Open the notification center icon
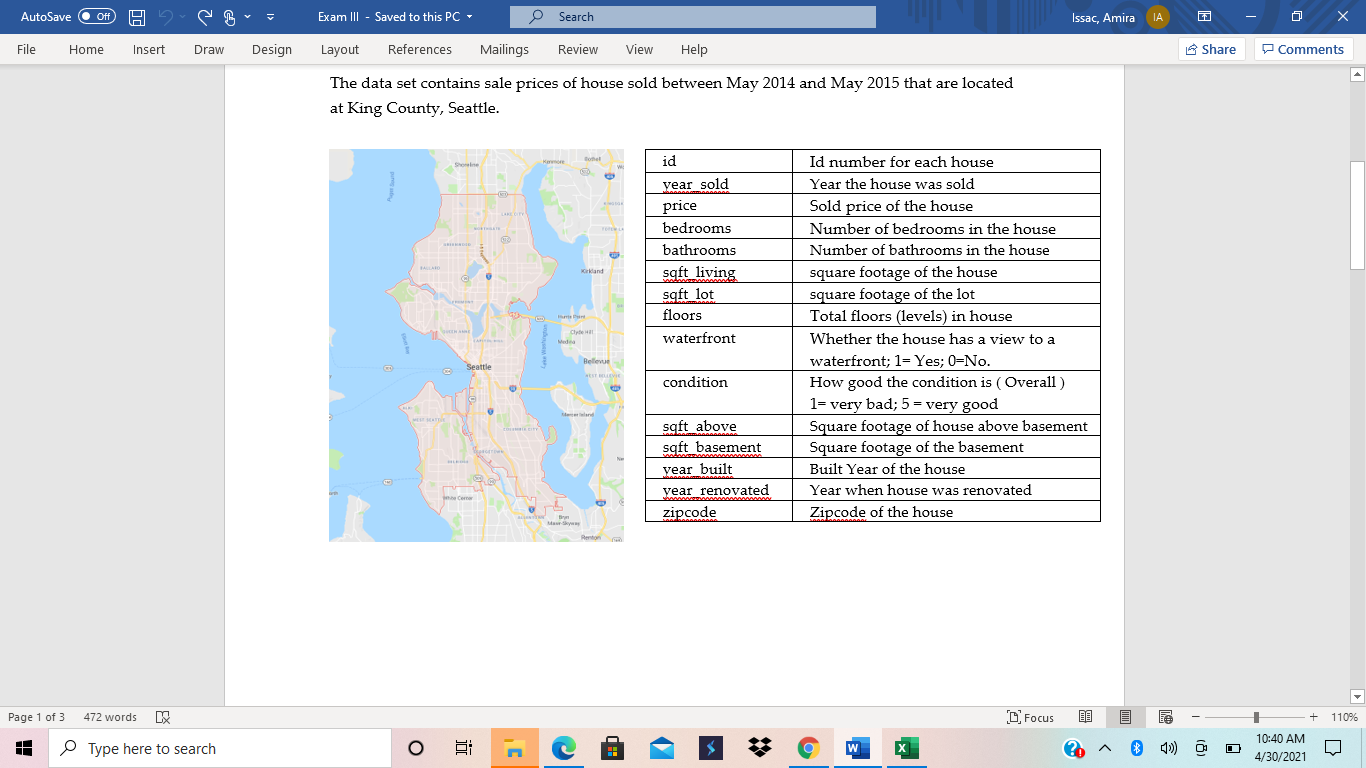The height and width of the screenshot is (768, 1366). 1332,748
